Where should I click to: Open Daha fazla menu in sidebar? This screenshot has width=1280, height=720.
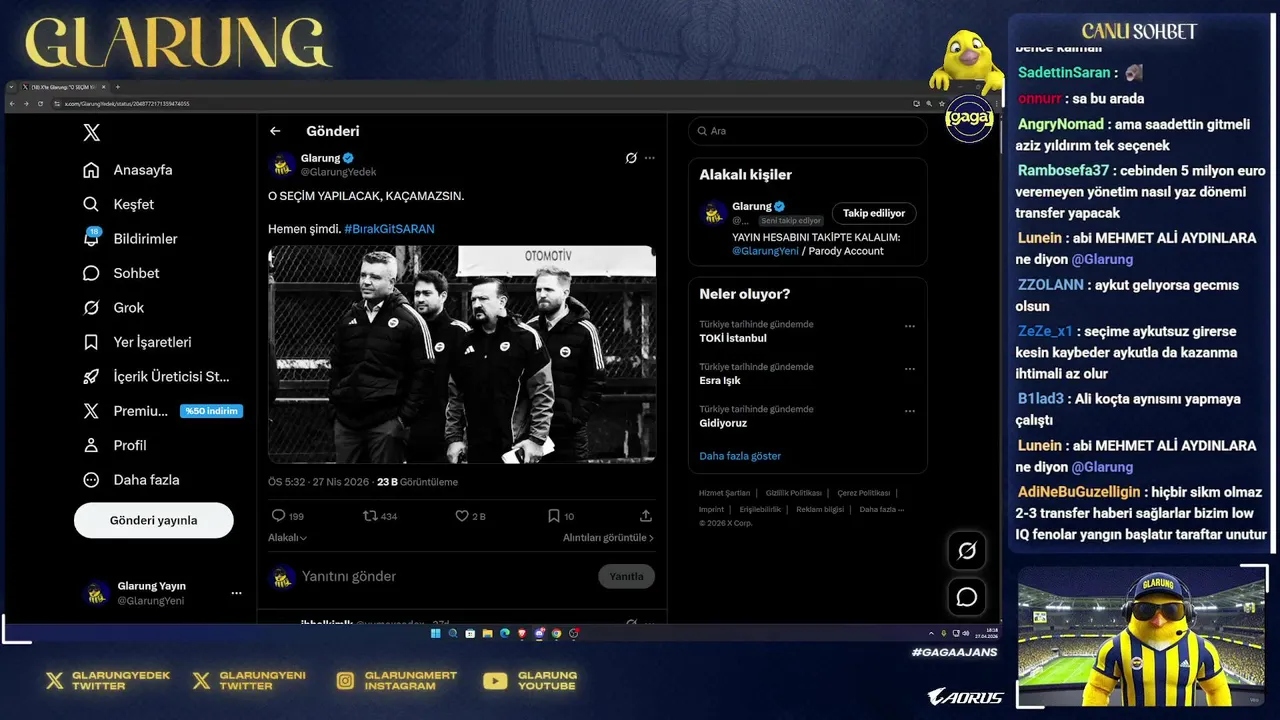coord(131,480)
